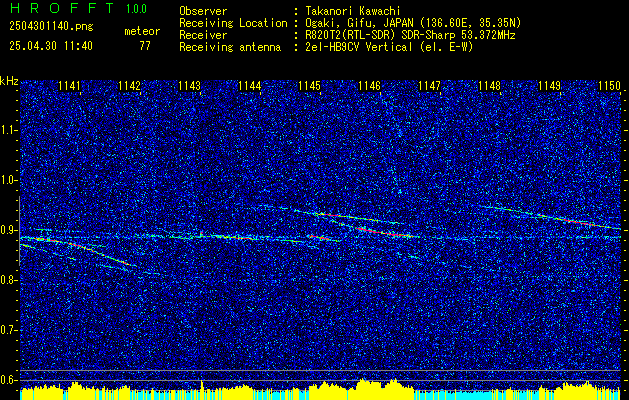Select the filename 2504301140.png
Image resolution: width=629 pixels, height=400 pixels.
pos(51,27)
